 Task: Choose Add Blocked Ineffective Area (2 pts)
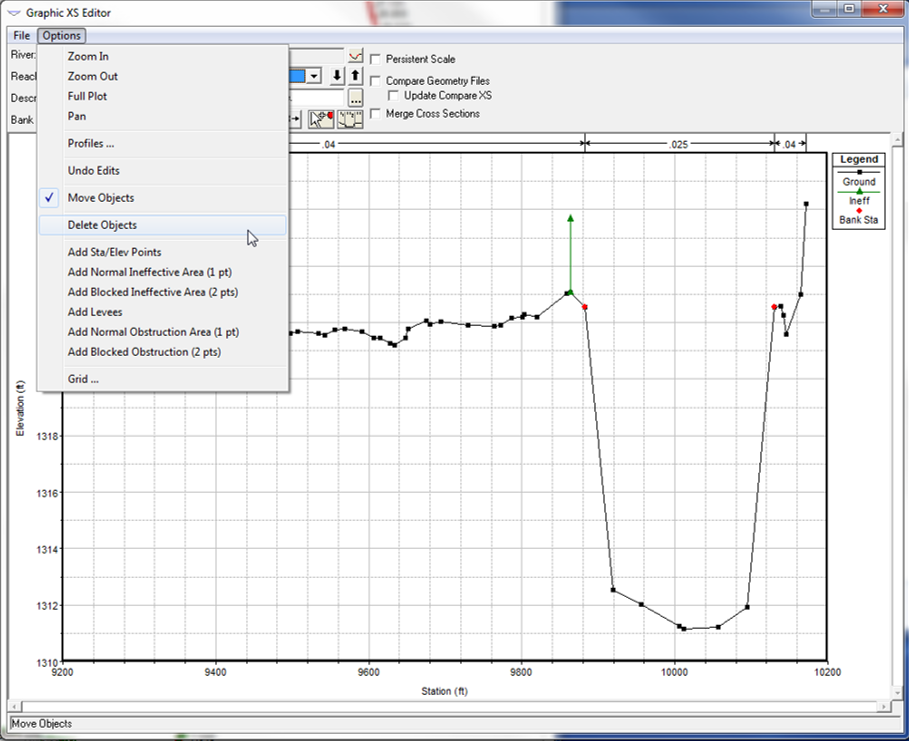click(x=163, y=292)
